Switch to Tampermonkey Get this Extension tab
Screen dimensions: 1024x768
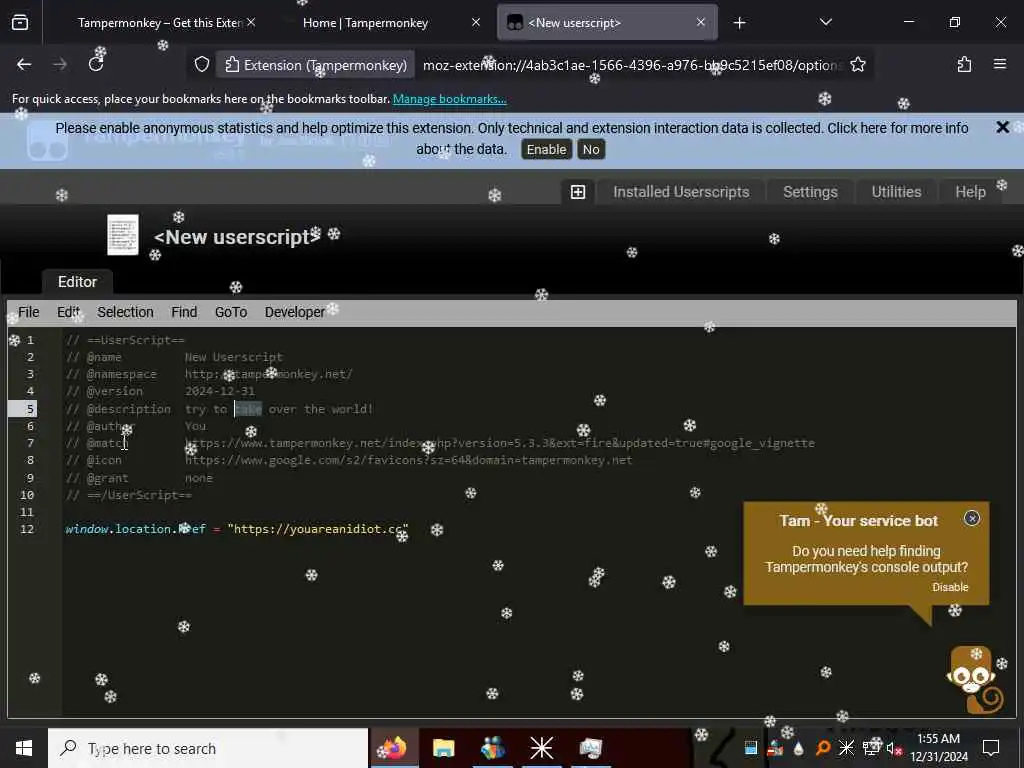point(157,23)
